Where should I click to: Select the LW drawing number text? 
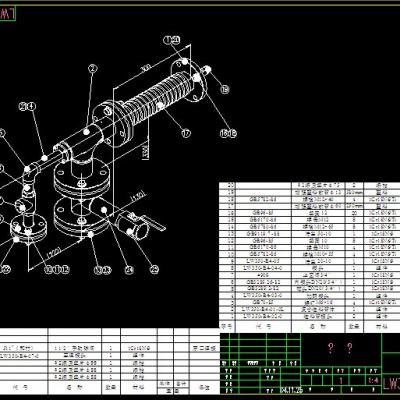[x=391, y=384]
